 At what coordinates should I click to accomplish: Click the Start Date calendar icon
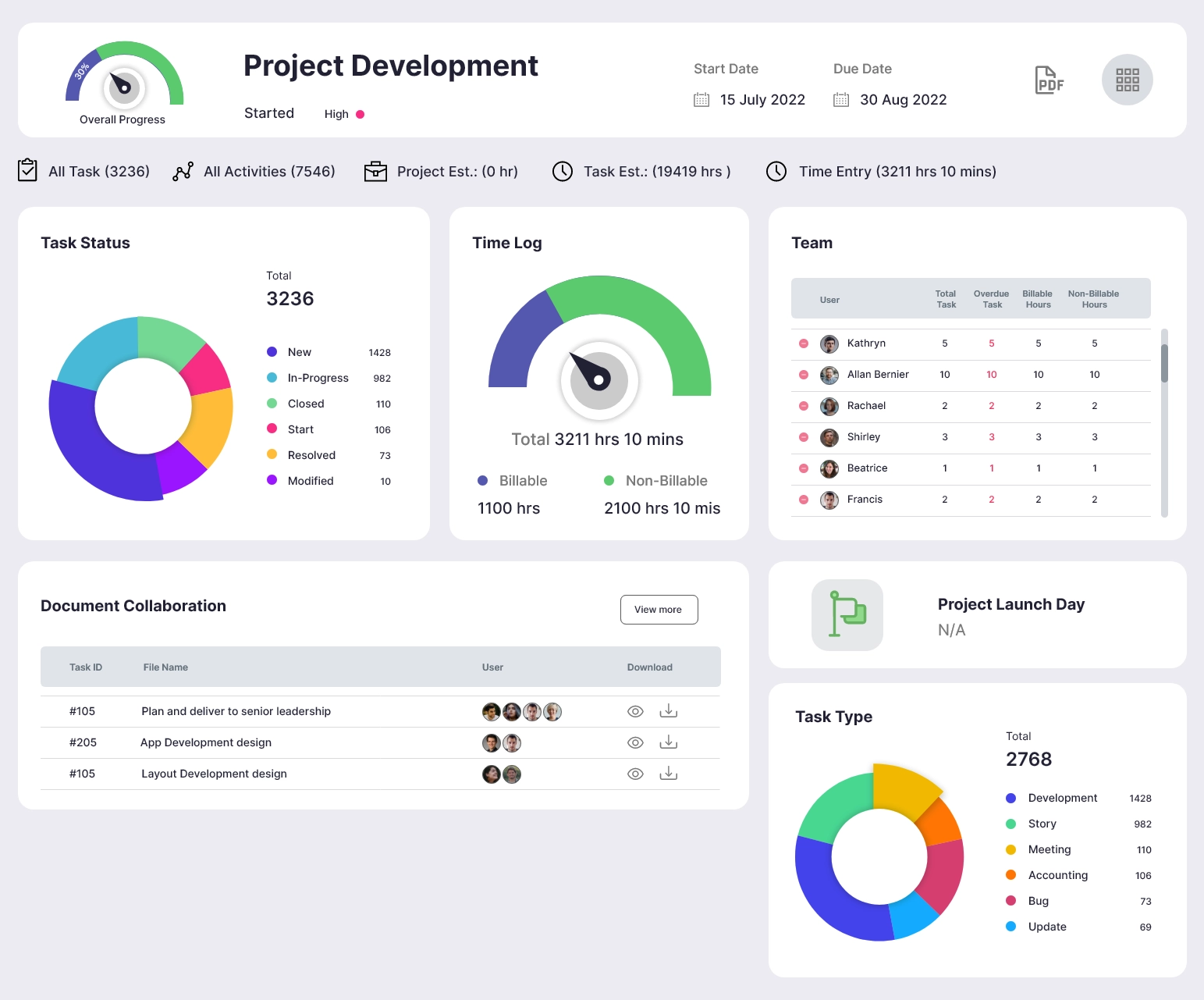pos(701,100)
